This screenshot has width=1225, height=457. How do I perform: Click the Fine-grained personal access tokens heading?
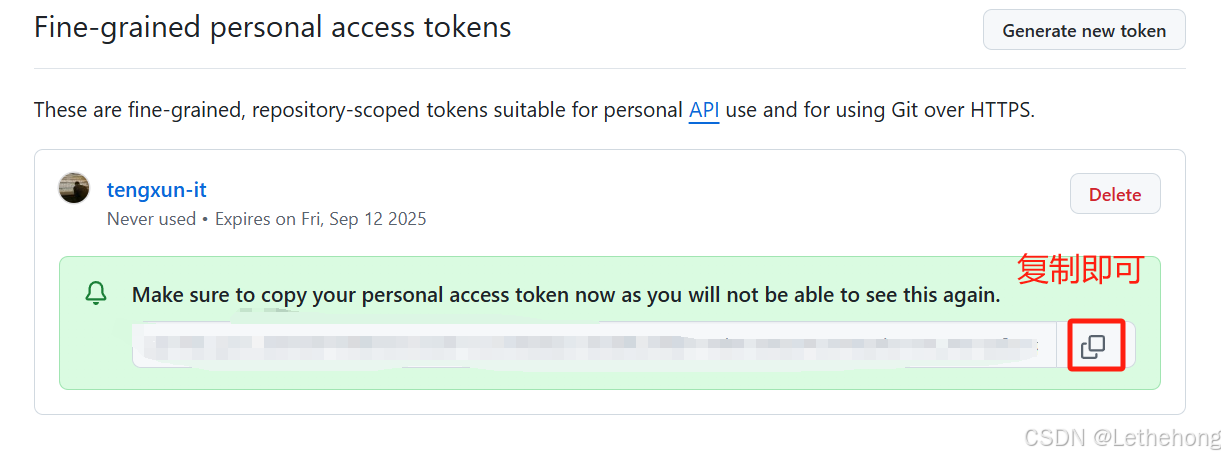[272, 28]
